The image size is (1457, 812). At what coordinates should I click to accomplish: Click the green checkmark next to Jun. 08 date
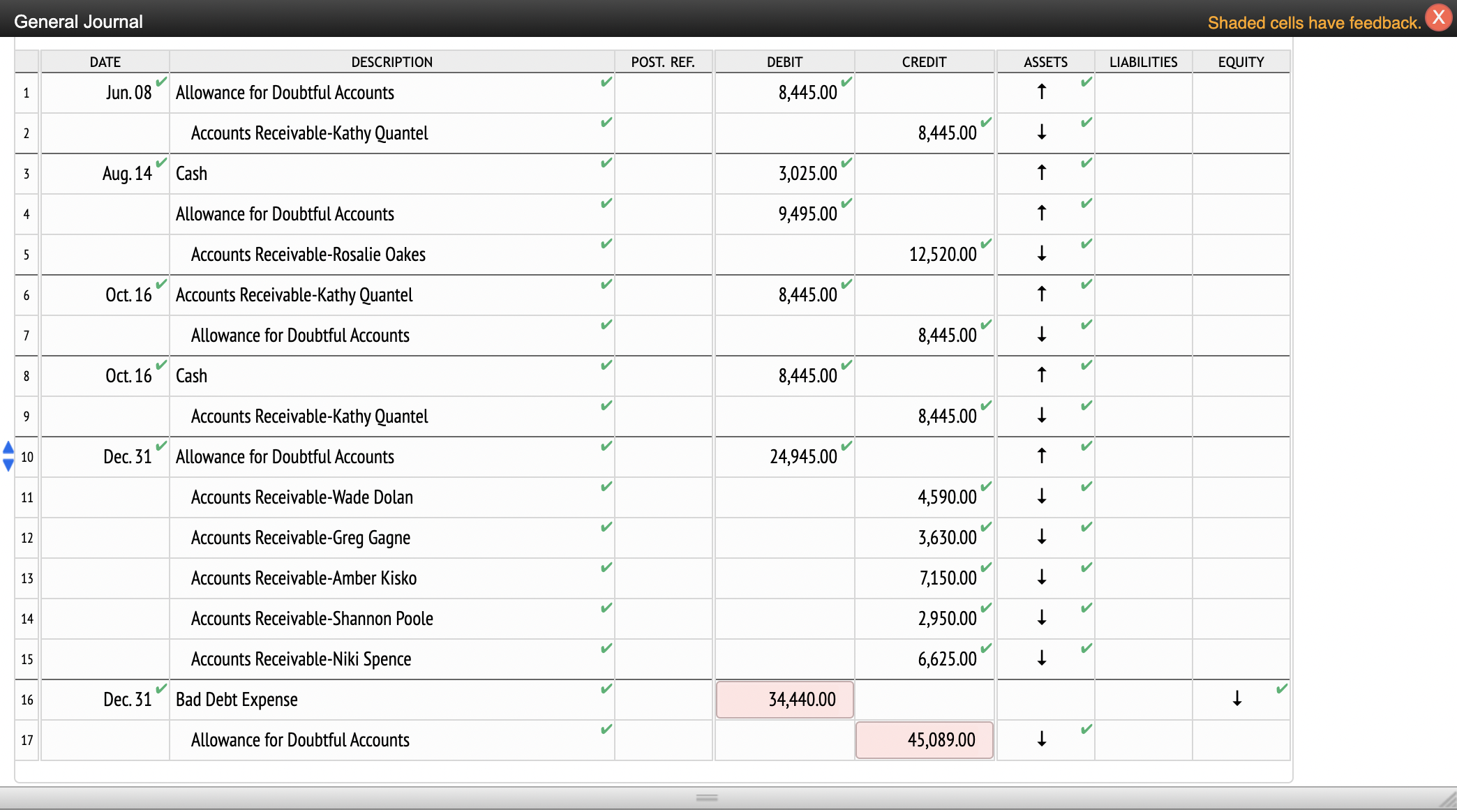click(x=161, y=82)
